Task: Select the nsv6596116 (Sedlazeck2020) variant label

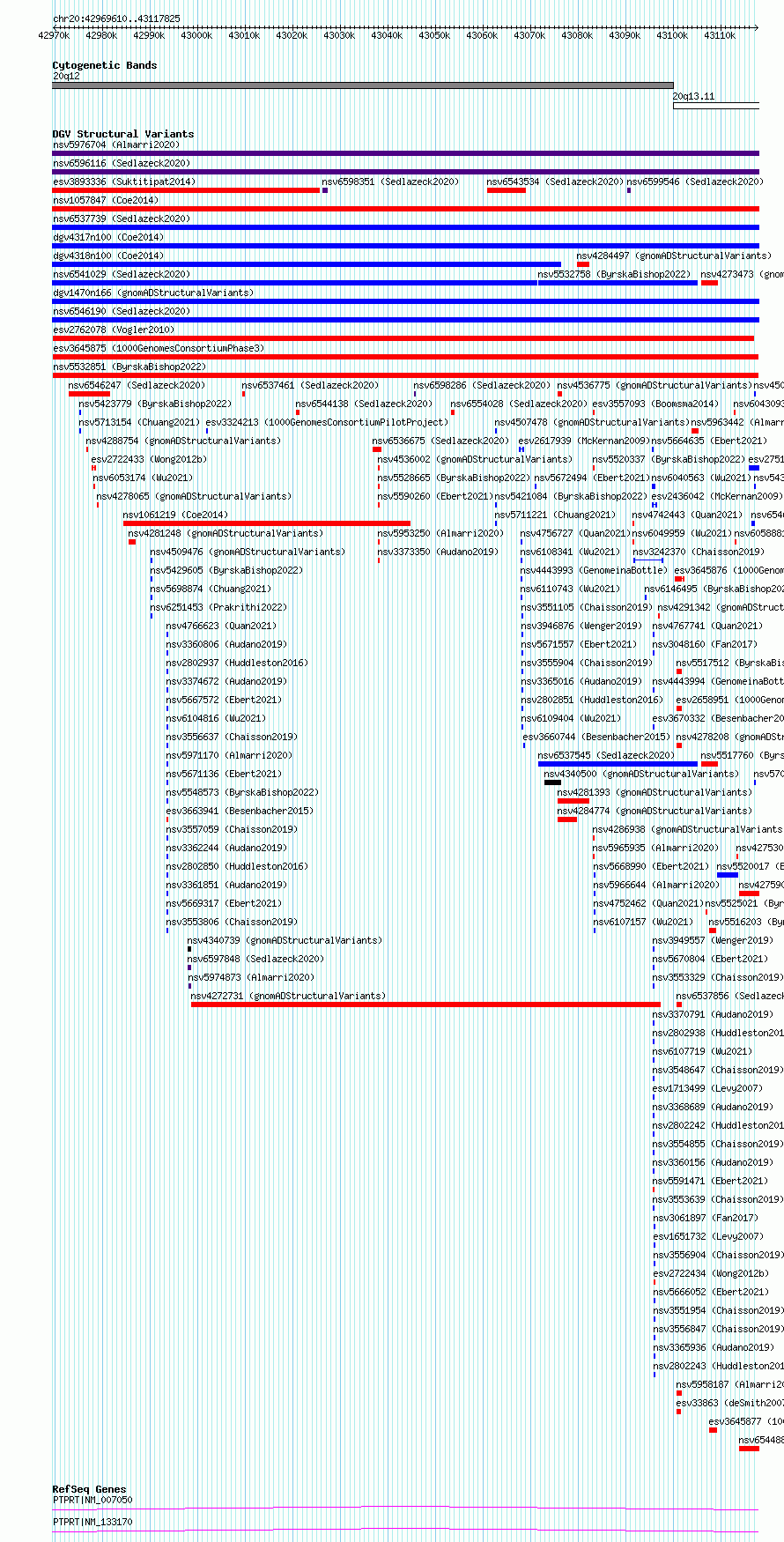Action: point(122,163)
